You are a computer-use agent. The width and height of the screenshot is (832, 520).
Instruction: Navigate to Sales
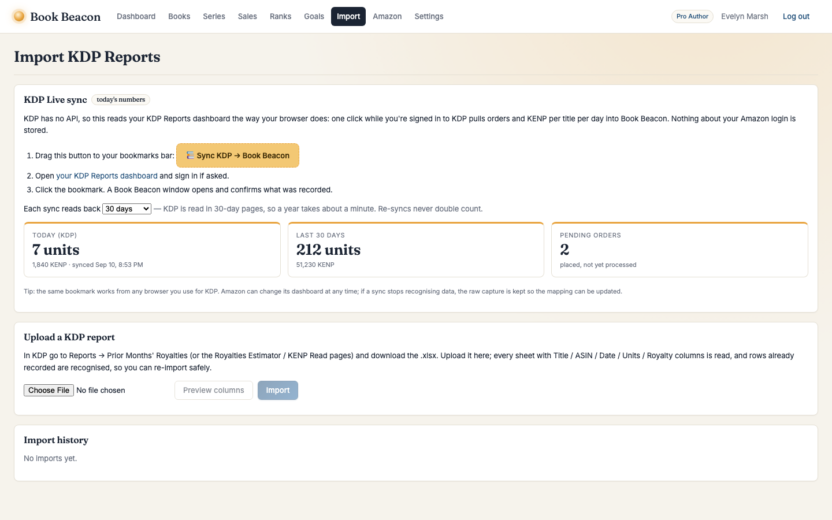[x=247, y=16]
